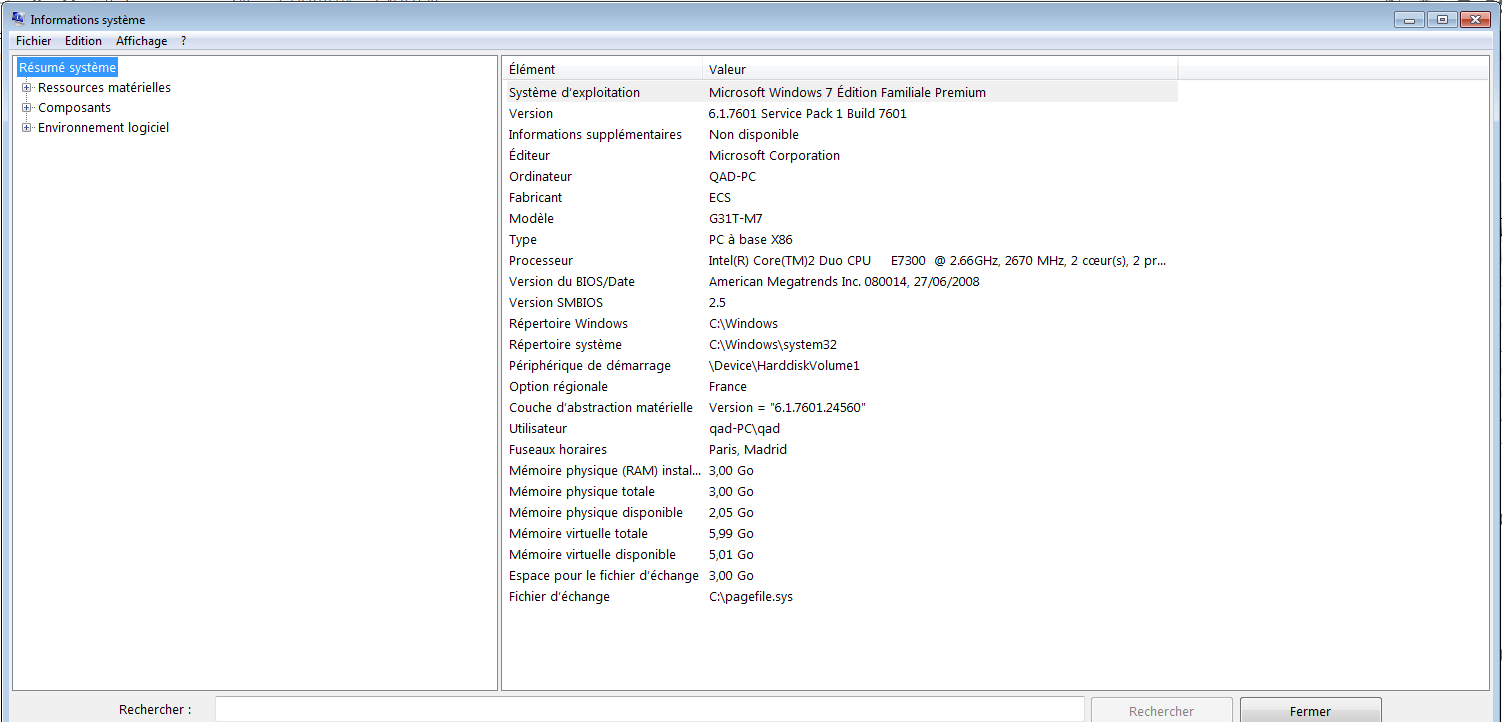Sort by the Élément column header
1502x722 pixels.
coord(602,69)
